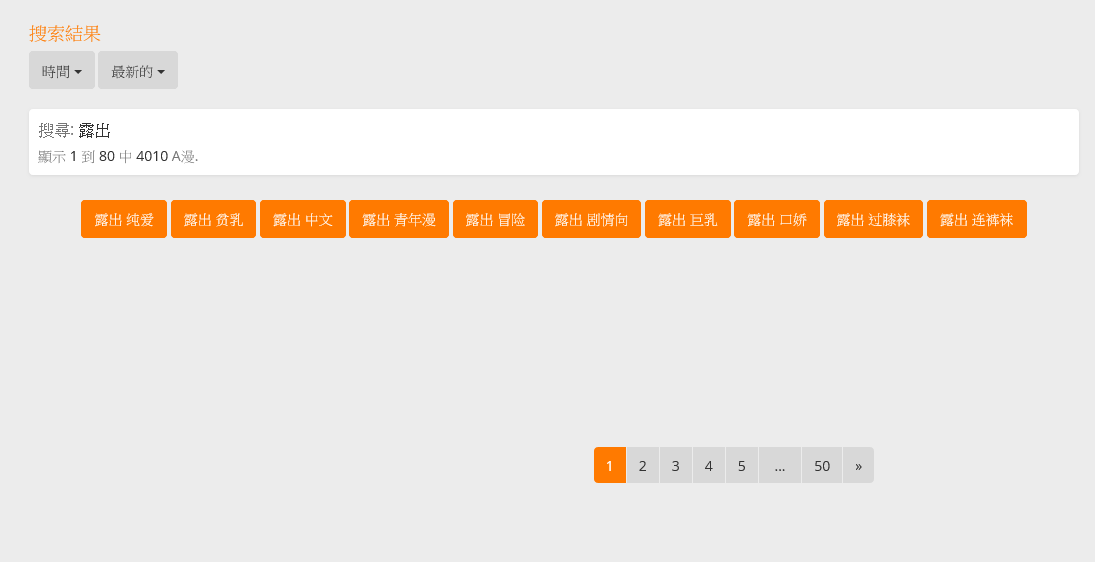The height and width of the screenshot is (562, 1095).
Task: Open page 4 in pagination
Action: (x=708, y=466)
